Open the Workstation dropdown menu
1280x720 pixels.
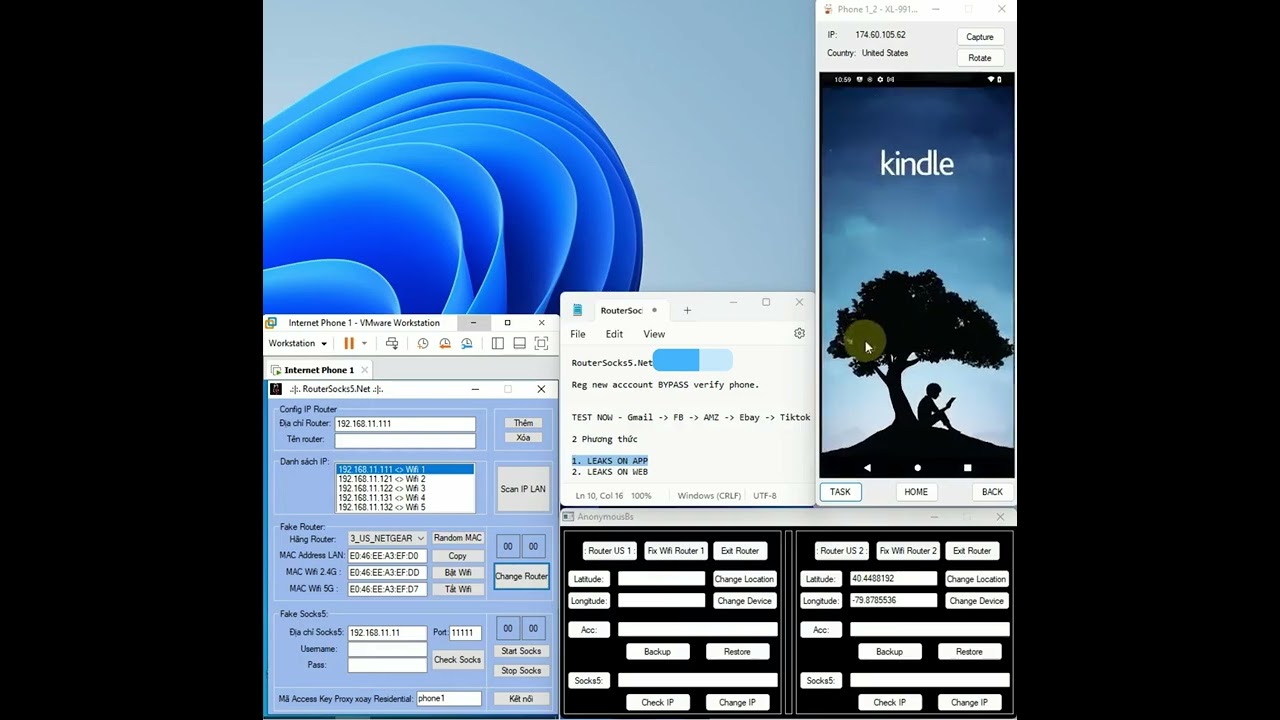click(x=297, y=343)
